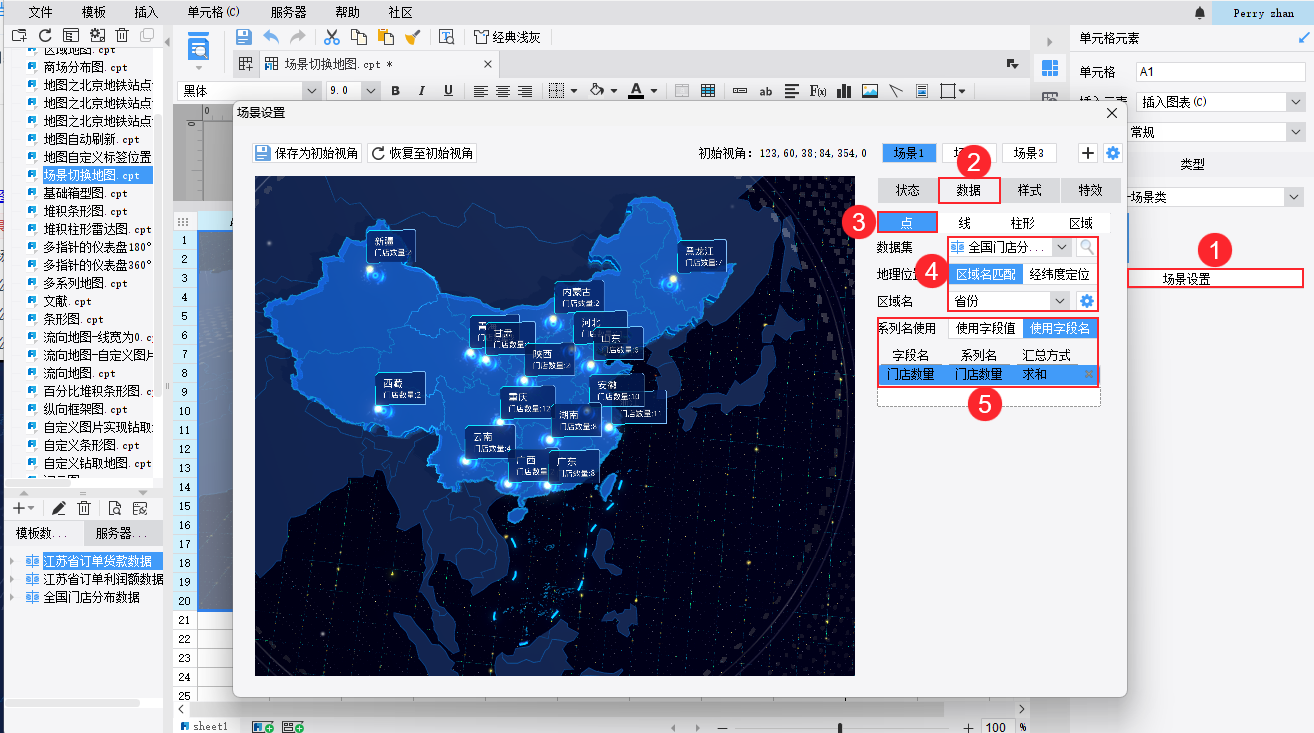Image resolution: width=1314 pixels, height=733 pixels.
Task: Click 恢复至初始视角 button
Action: [x=422, y=153]
